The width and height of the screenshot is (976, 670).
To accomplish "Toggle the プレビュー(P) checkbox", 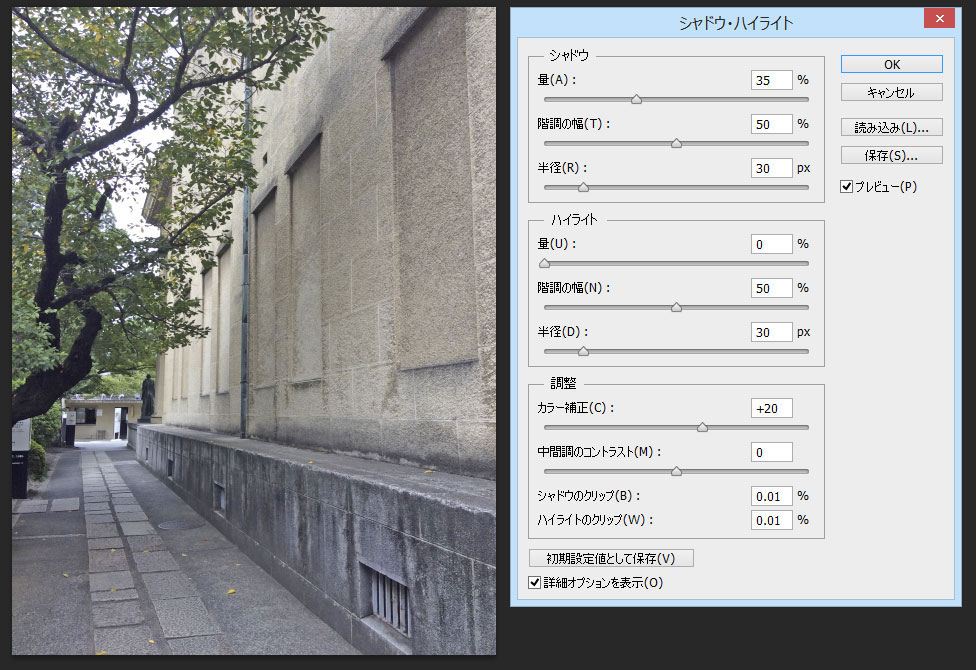I will pos(847,186).
